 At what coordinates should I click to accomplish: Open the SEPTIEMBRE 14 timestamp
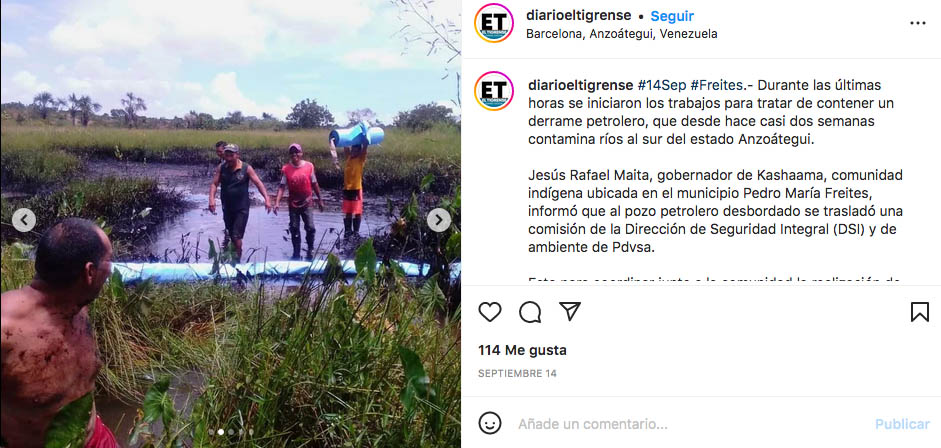(x=517, y=374)
